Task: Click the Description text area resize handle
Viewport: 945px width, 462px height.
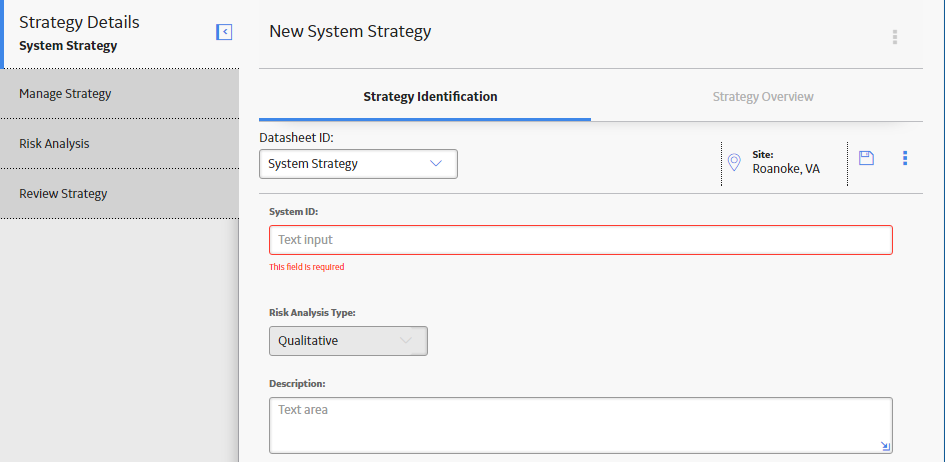Action: [885, 446]
